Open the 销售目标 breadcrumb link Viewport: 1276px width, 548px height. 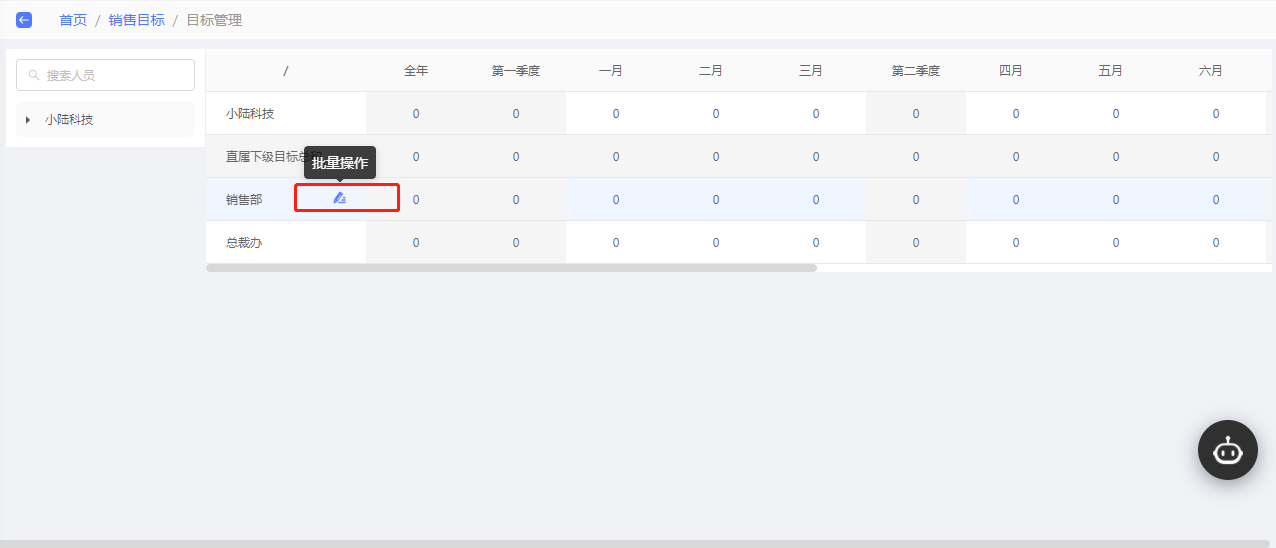(x=137, y=20)
